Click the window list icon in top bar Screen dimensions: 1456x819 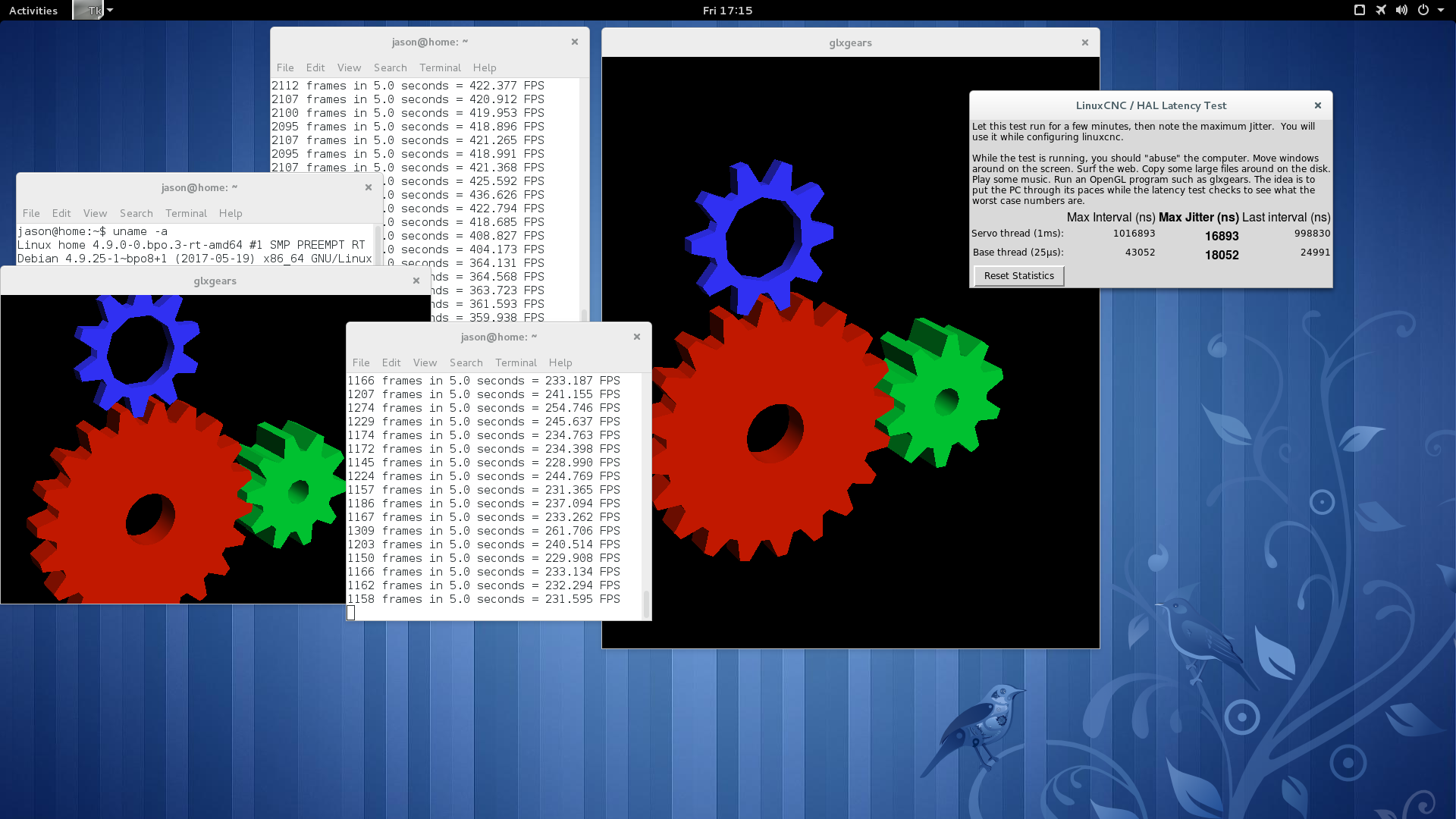pos(1360,11)
